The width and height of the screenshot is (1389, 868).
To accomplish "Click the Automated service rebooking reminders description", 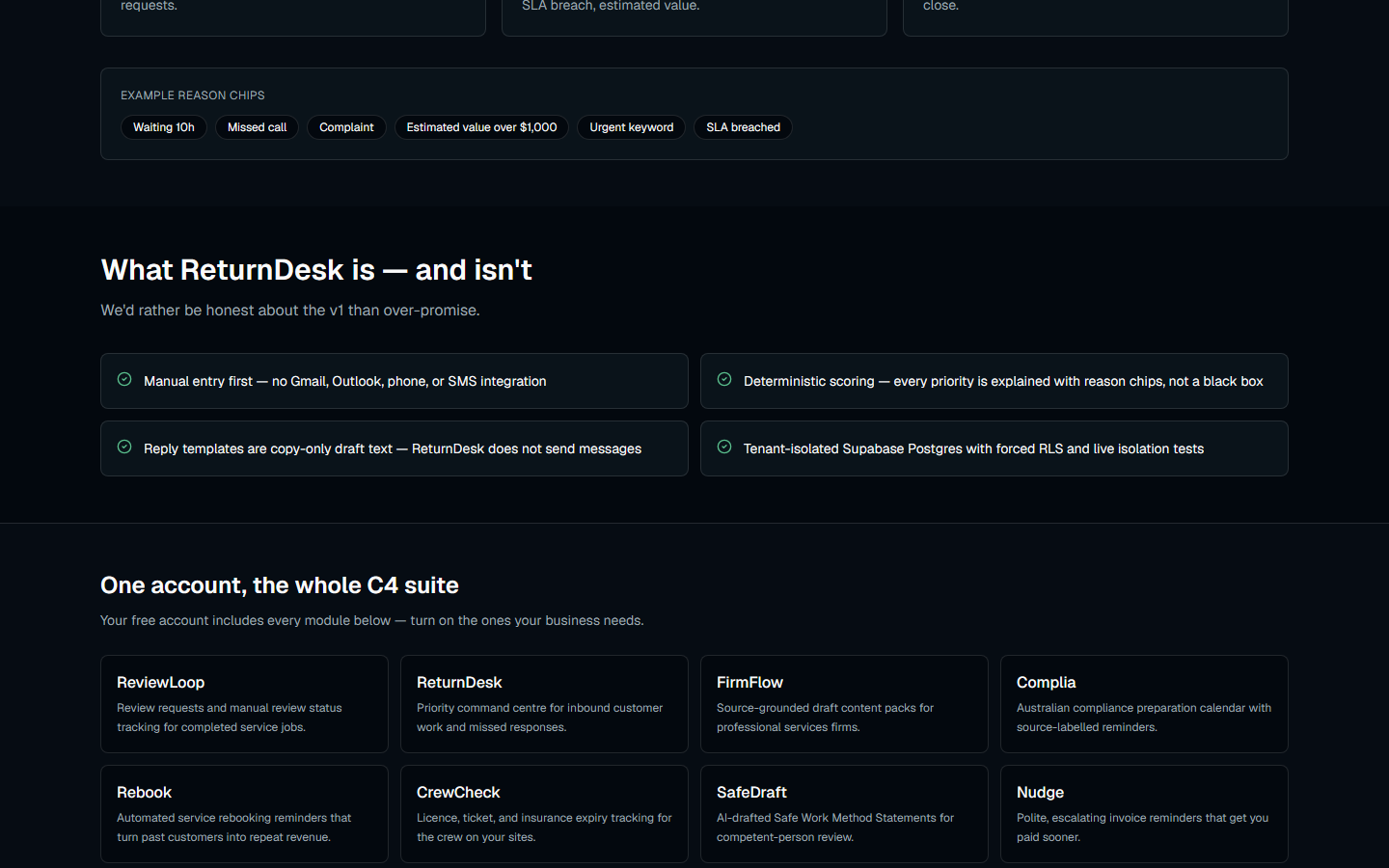I will click(234, 827).
